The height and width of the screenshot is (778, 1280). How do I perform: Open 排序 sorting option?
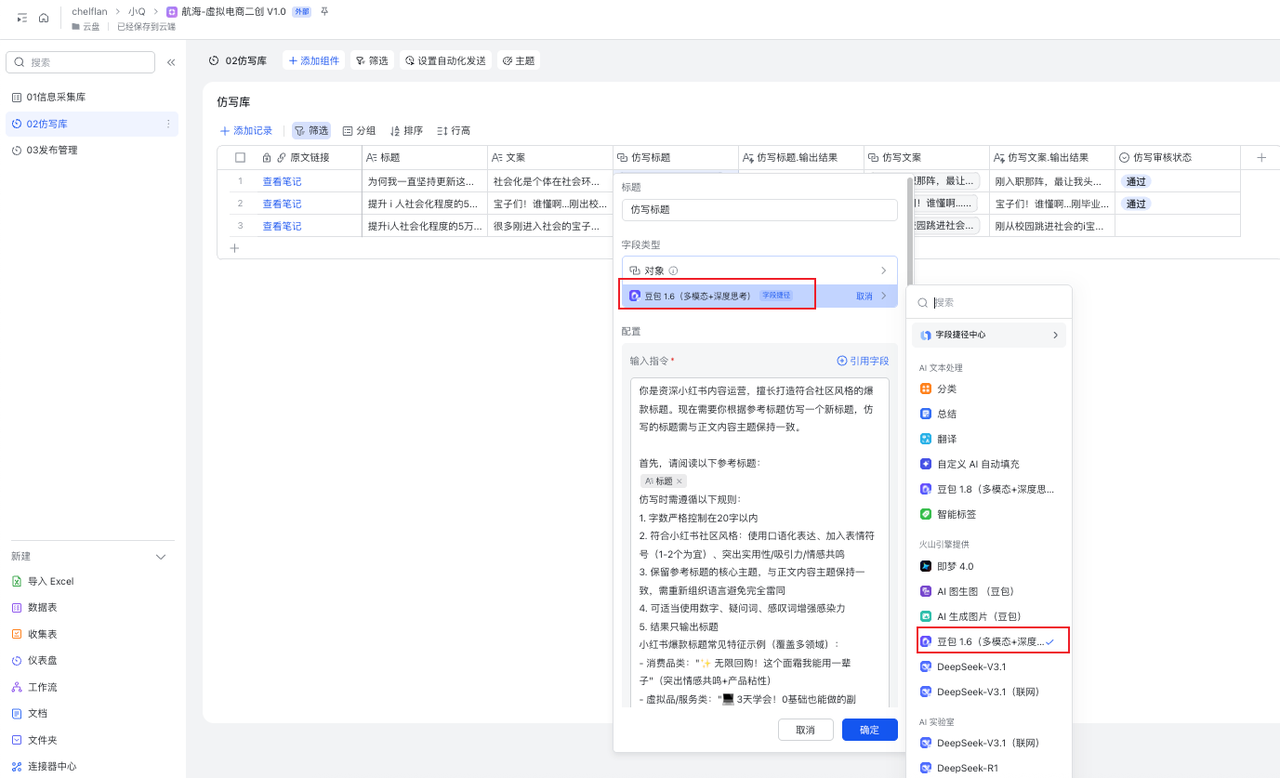[x=406, y=131]
